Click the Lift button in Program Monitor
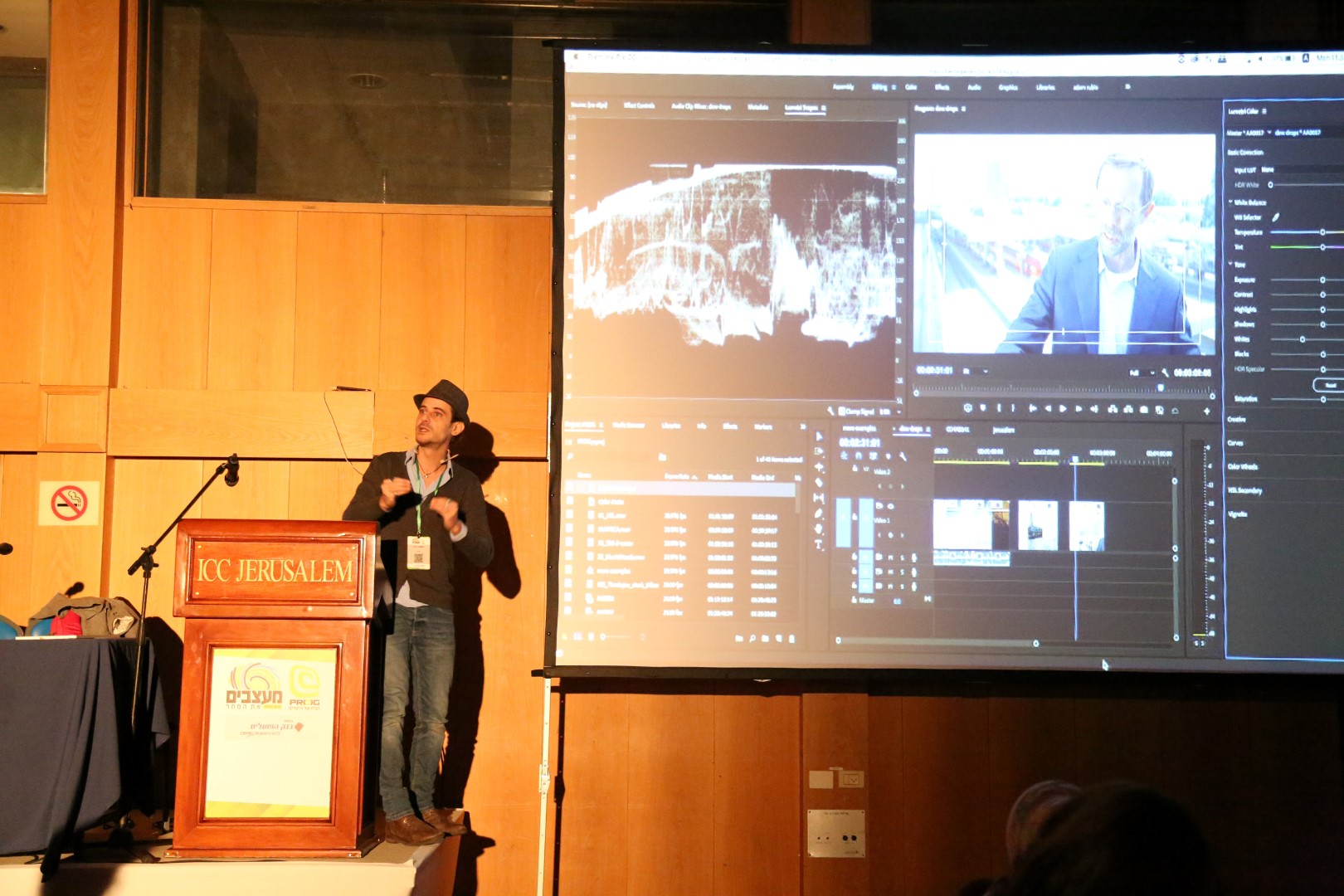This screenshot has width=1344, height=896. click(x=1113, y=409)
